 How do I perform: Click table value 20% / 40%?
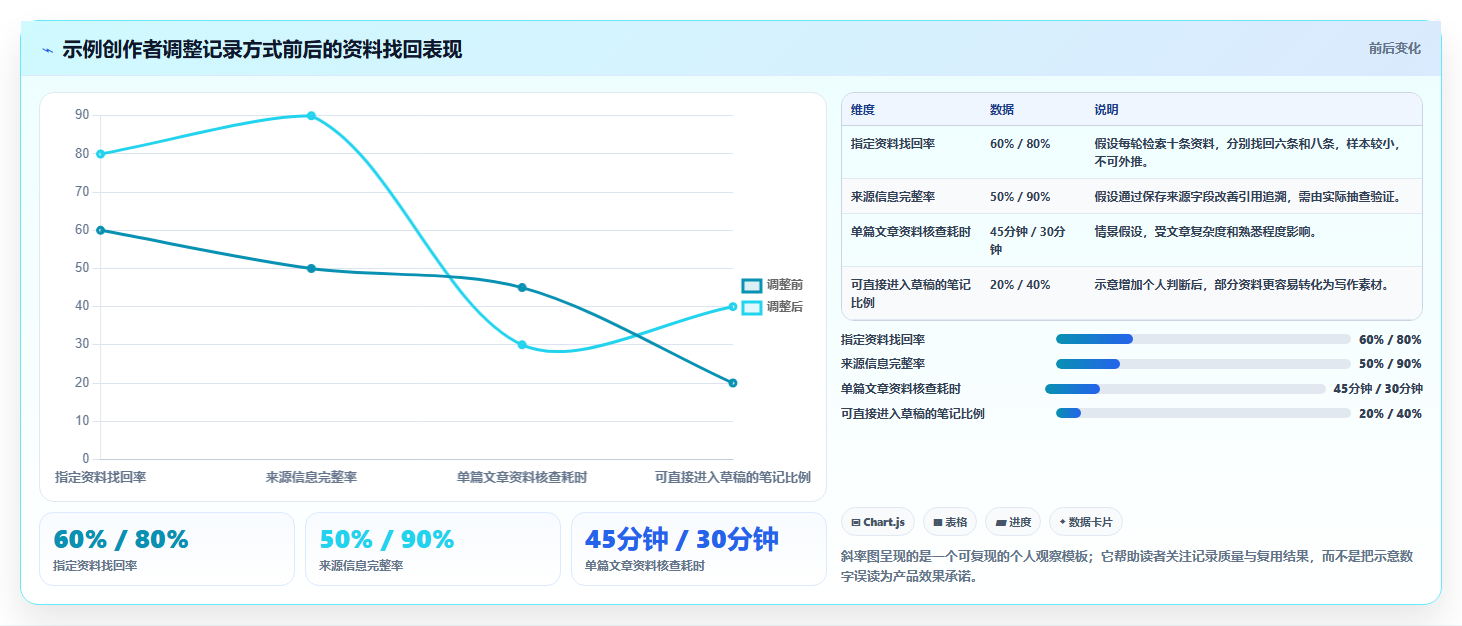[1020, 285]
